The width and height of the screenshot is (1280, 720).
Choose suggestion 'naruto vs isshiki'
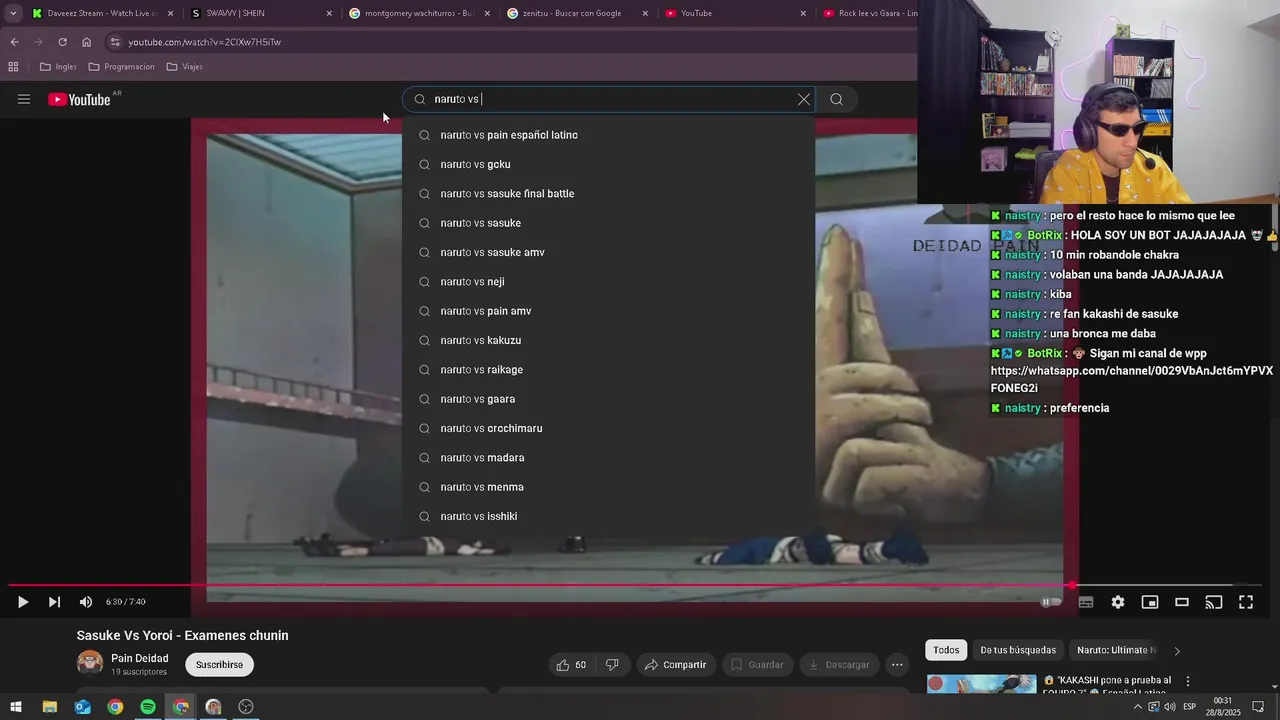point(609,516)
